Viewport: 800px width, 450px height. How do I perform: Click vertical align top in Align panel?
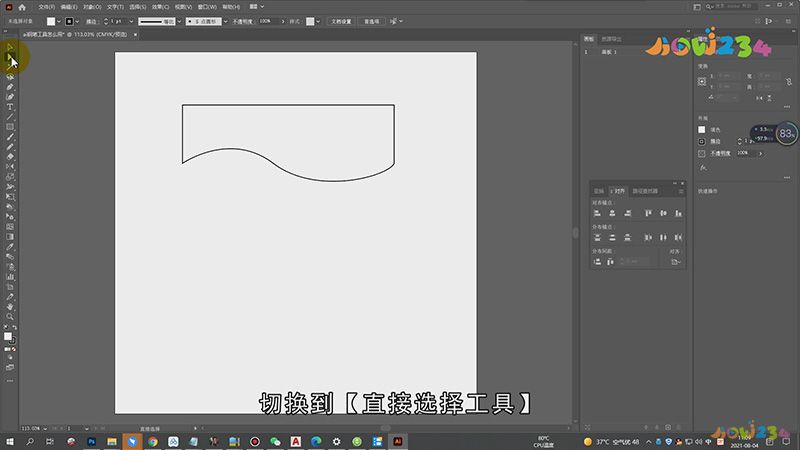[648, 213]
